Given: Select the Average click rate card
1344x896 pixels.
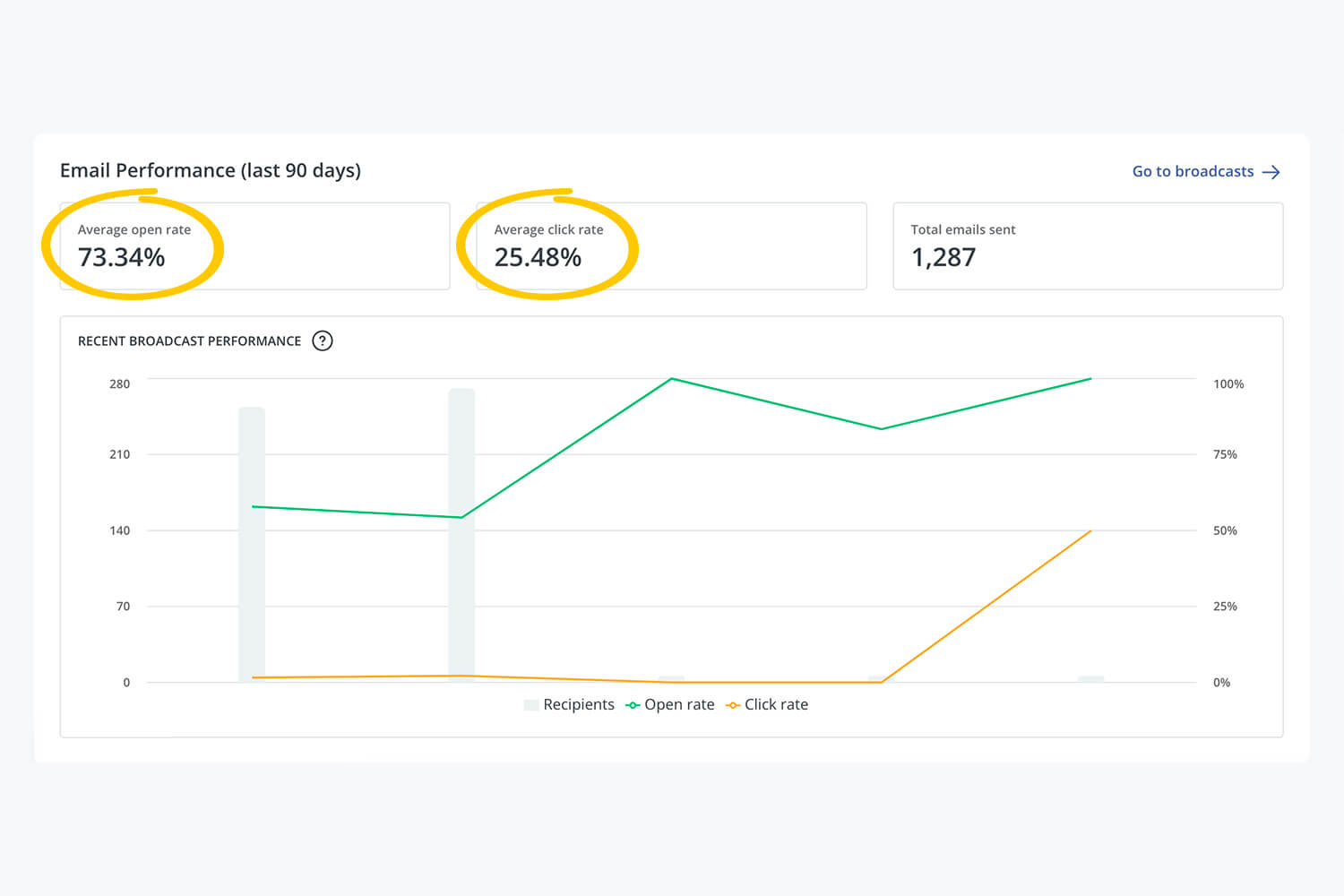Looking at the screenshot, I should 671,246.
